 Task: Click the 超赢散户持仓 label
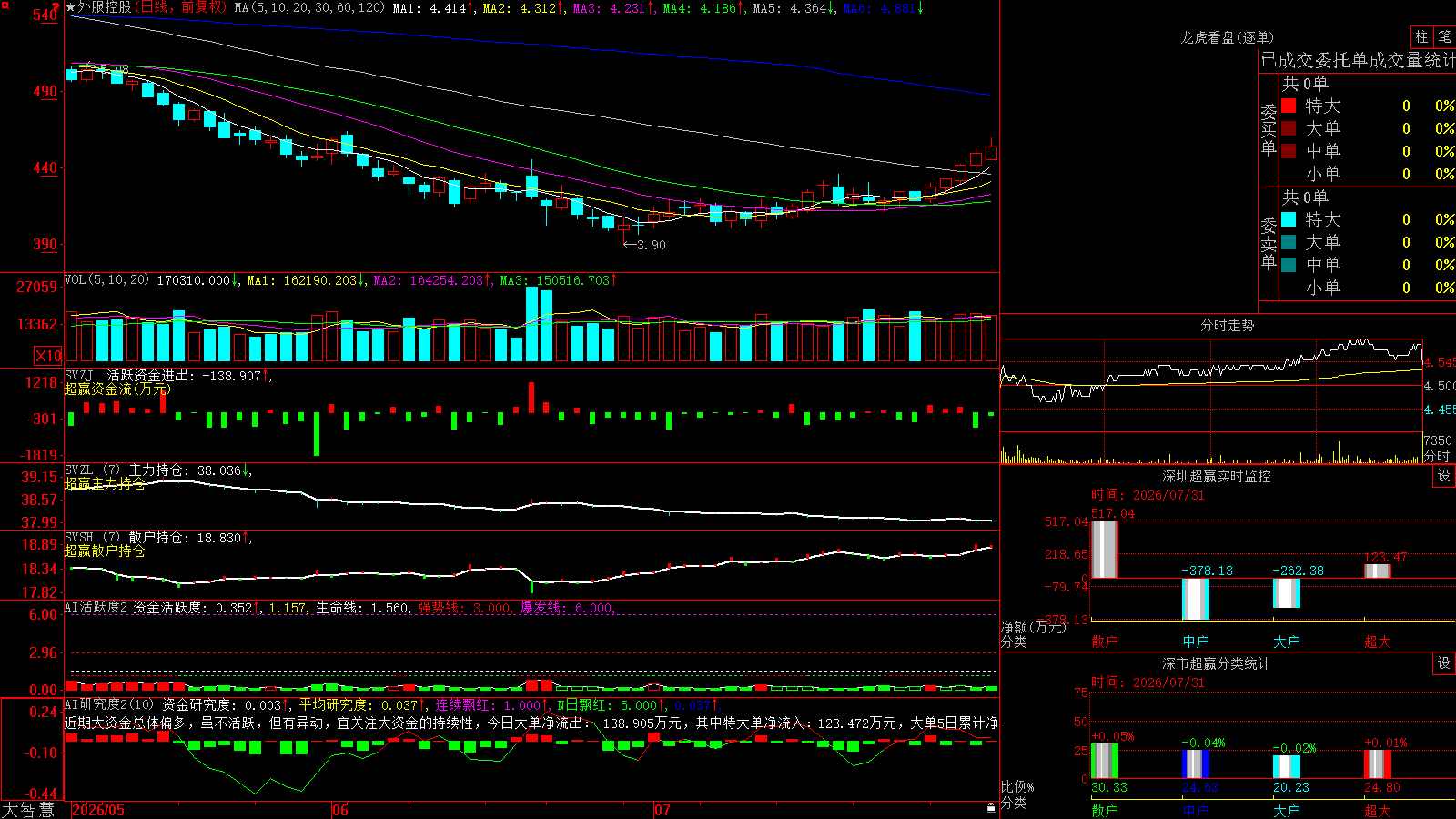click(x=105, y=551)
